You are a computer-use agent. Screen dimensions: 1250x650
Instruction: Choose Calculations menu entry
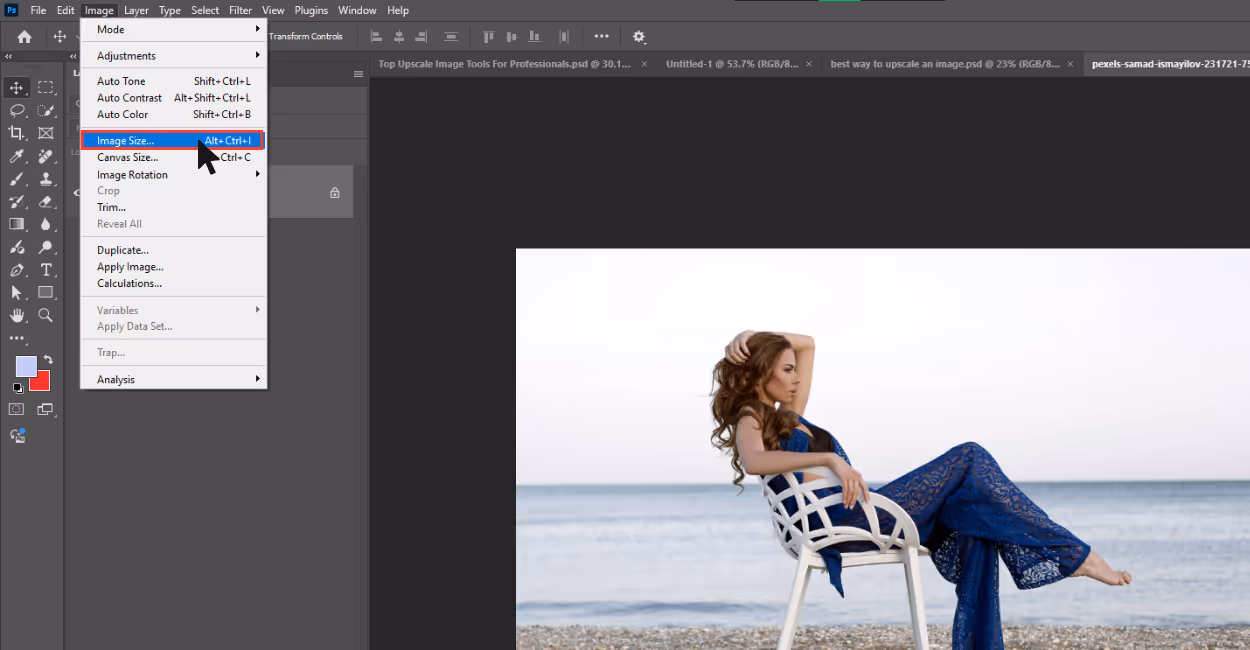(x=173, y=283)
